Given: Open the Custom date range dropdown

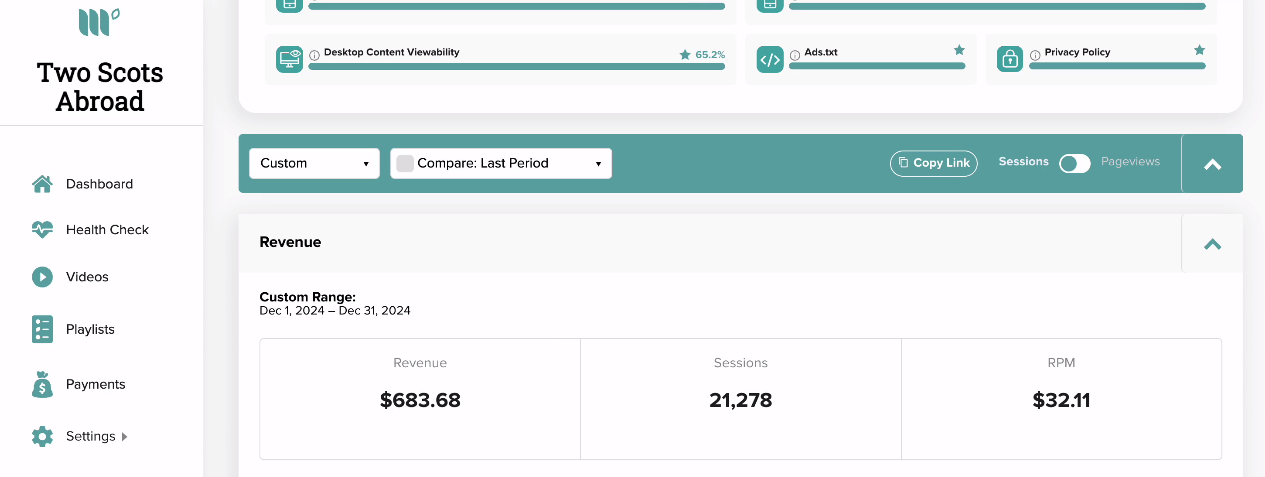Looking at the screenshot, I should pyautogui.click(x=314, y=163).
